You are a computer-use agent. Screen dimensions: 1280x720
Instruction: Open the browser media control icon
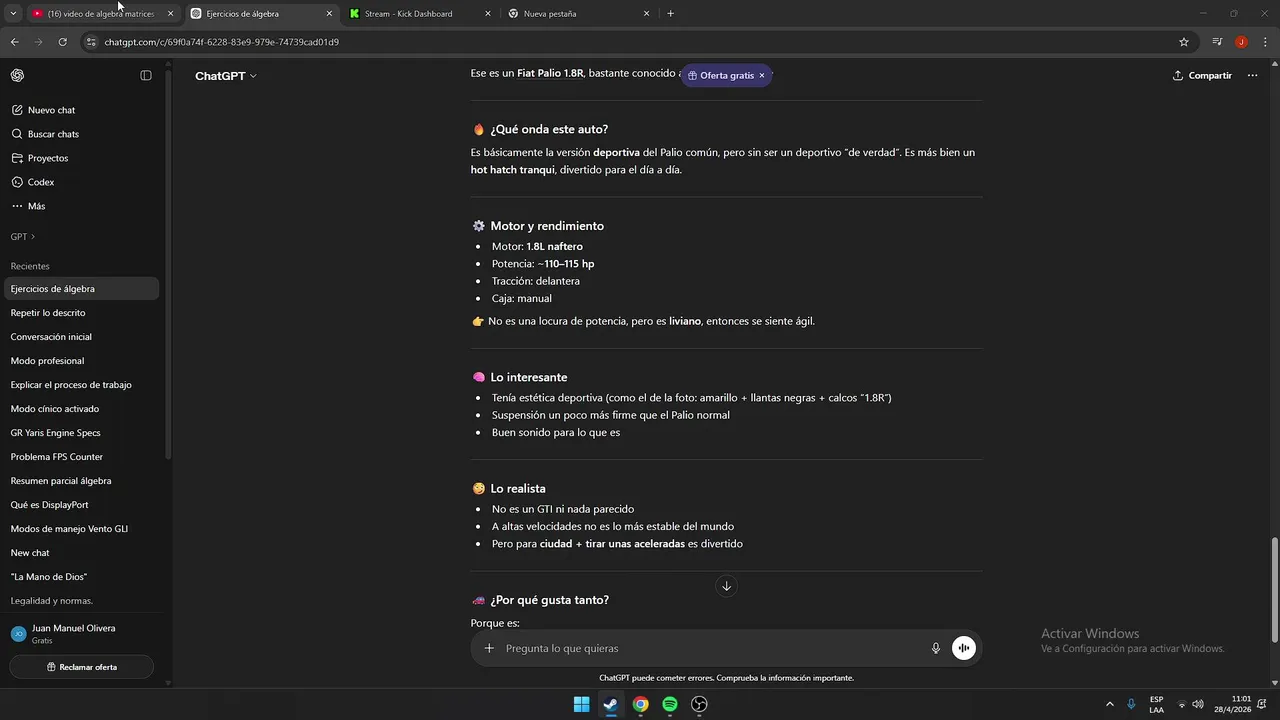1217,42
